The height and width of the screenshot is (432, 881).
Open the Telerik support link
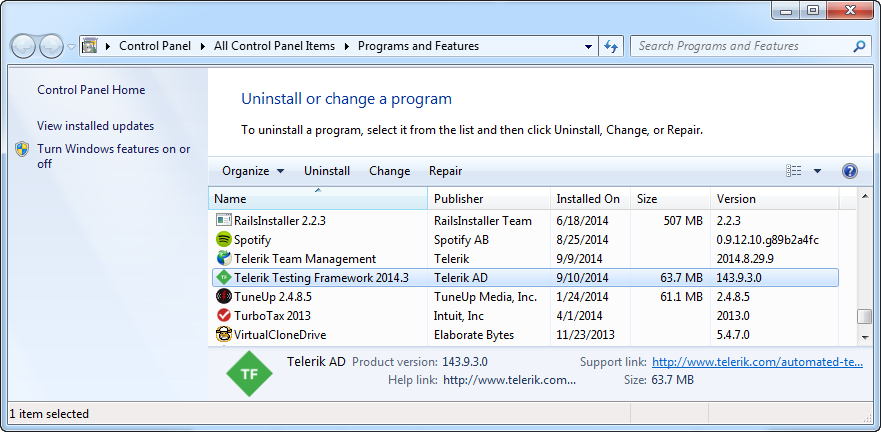coord(757,362)
